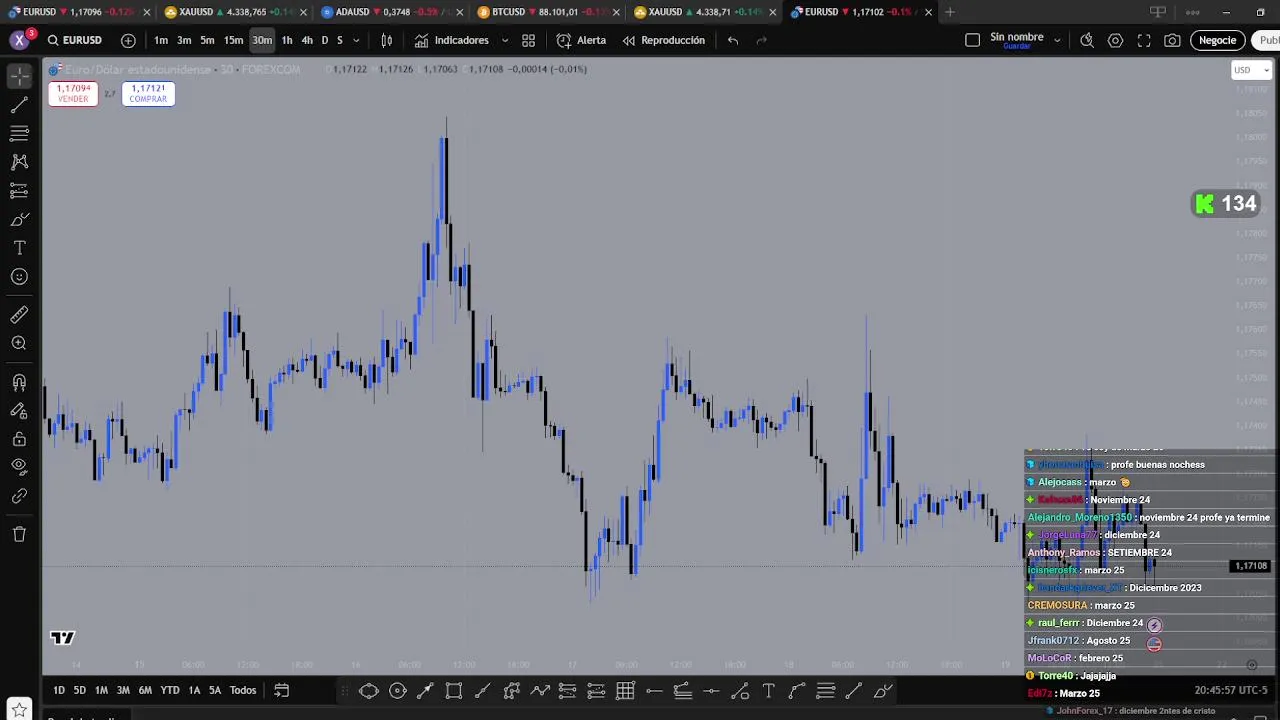Image resolution: width=1280 pixels, height=720 pixels.
Task: Select the brush drawing tool
Action: pyautogui.click(x=19, y=219)
